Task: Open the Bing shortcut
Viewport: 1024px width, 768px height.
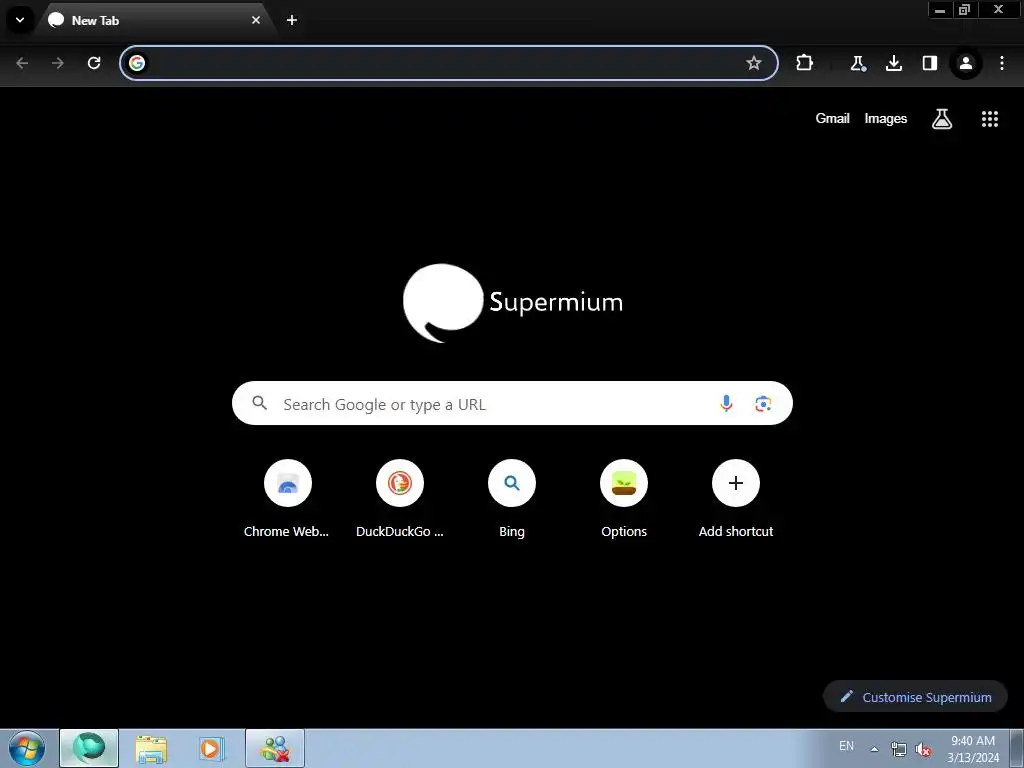Action: (x=512, y=500)
